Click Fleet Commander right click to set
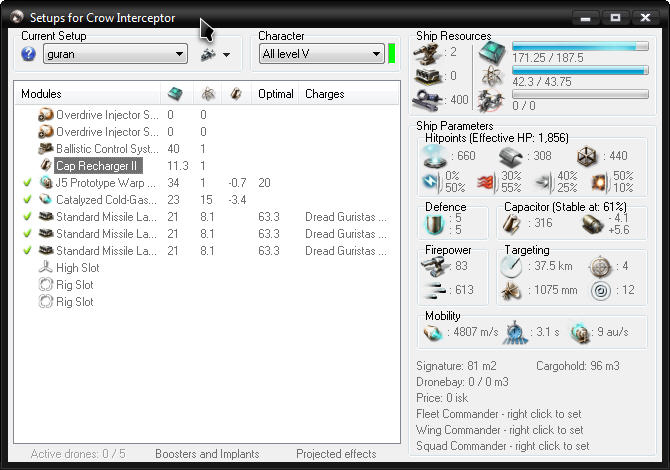 [x=499, y=414]
